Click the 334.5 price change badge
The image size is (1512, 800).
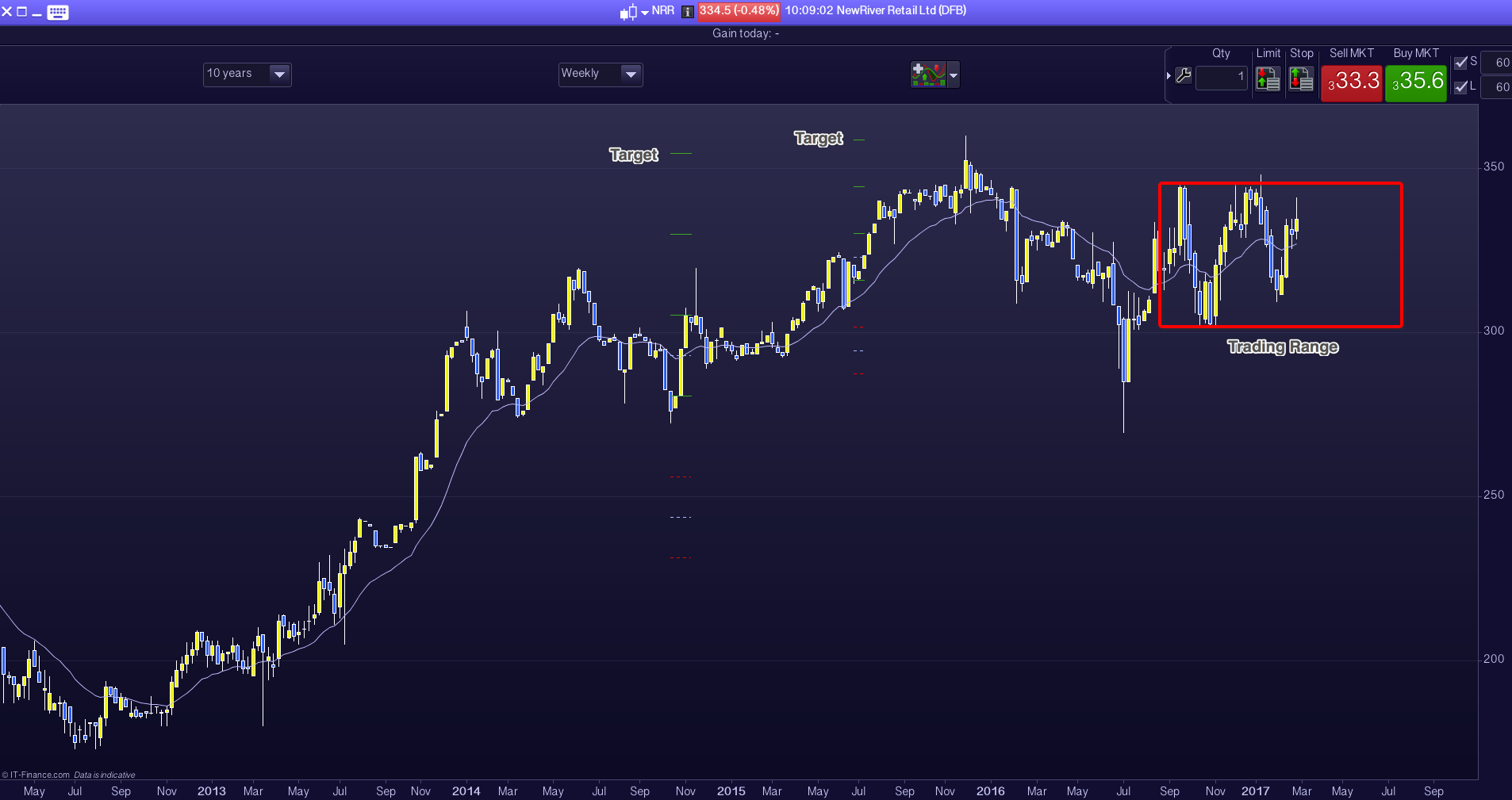(739, 11)
